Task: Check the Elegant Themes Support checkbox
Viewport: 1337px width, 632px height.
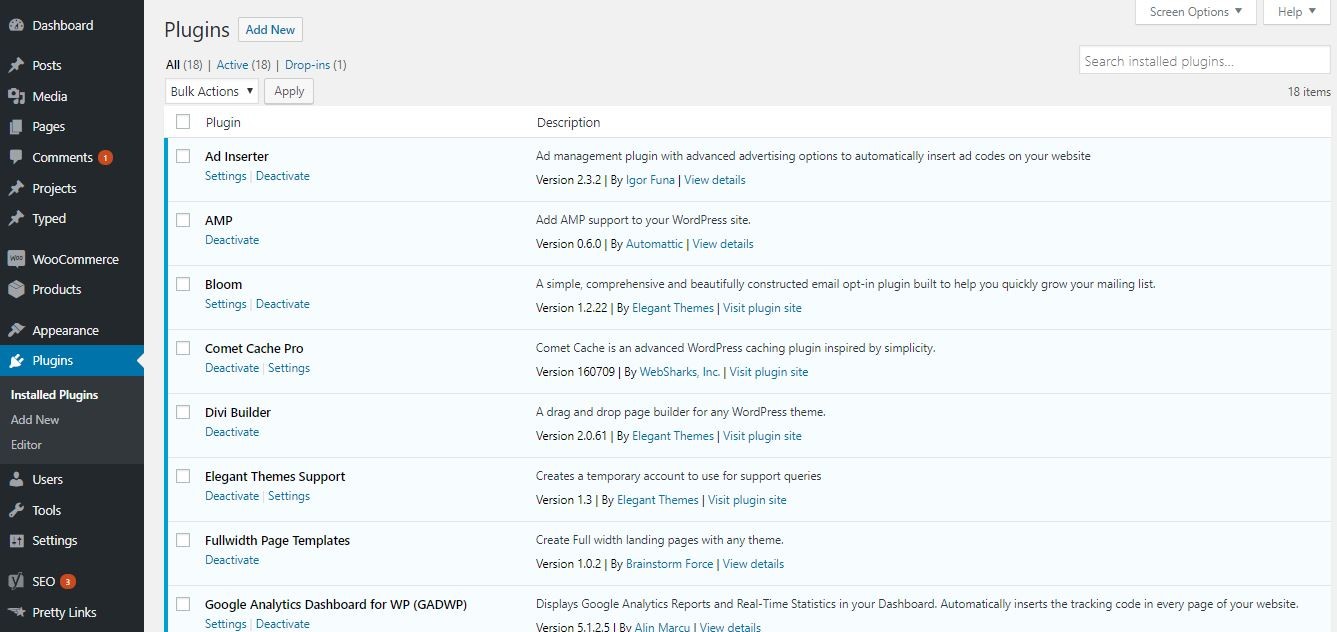Action: tap(183, 476)
